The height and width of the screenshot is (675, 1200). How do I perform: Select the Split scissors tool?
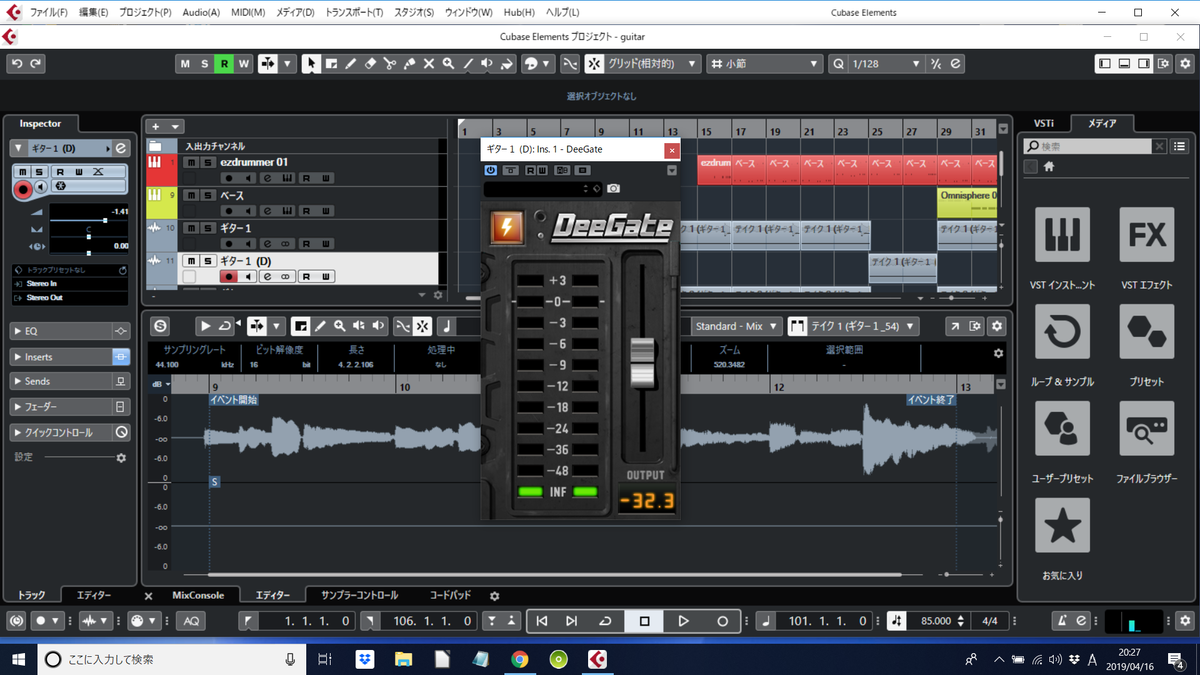pyautogui.click(x=389, y=63)
